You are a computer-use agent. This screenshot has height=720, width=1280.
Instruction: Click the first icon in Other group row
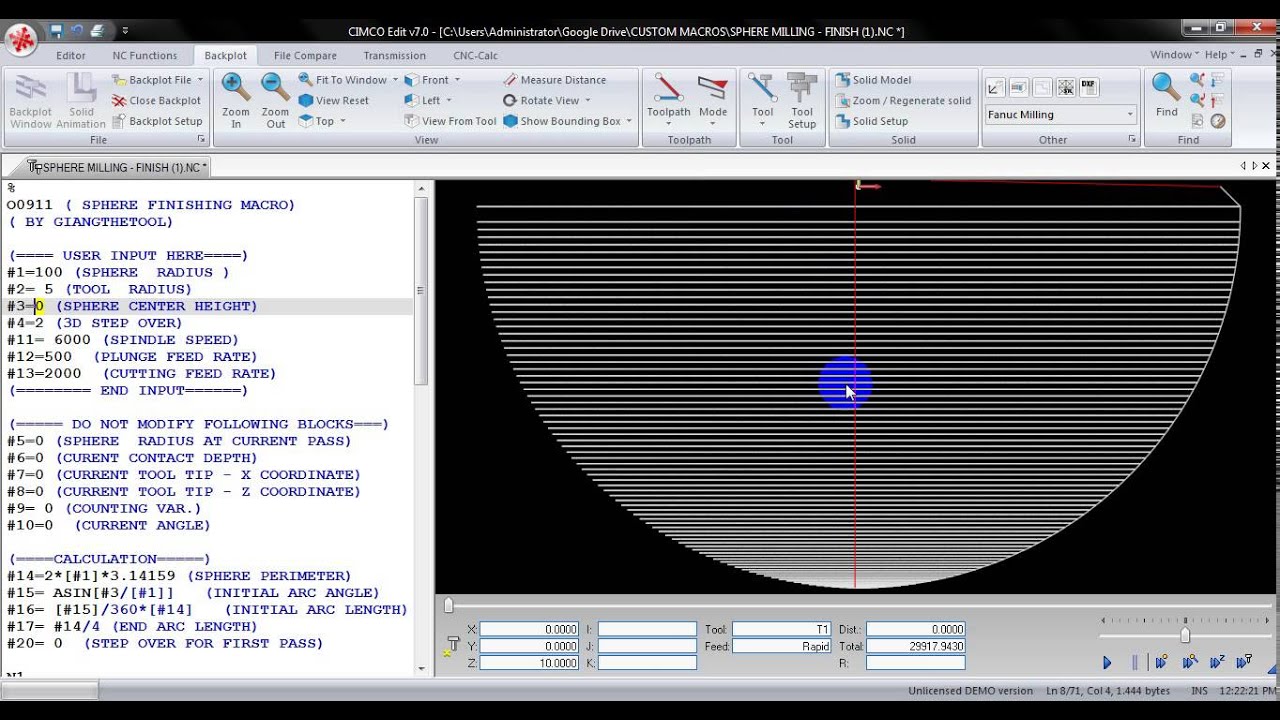[994, 87]
